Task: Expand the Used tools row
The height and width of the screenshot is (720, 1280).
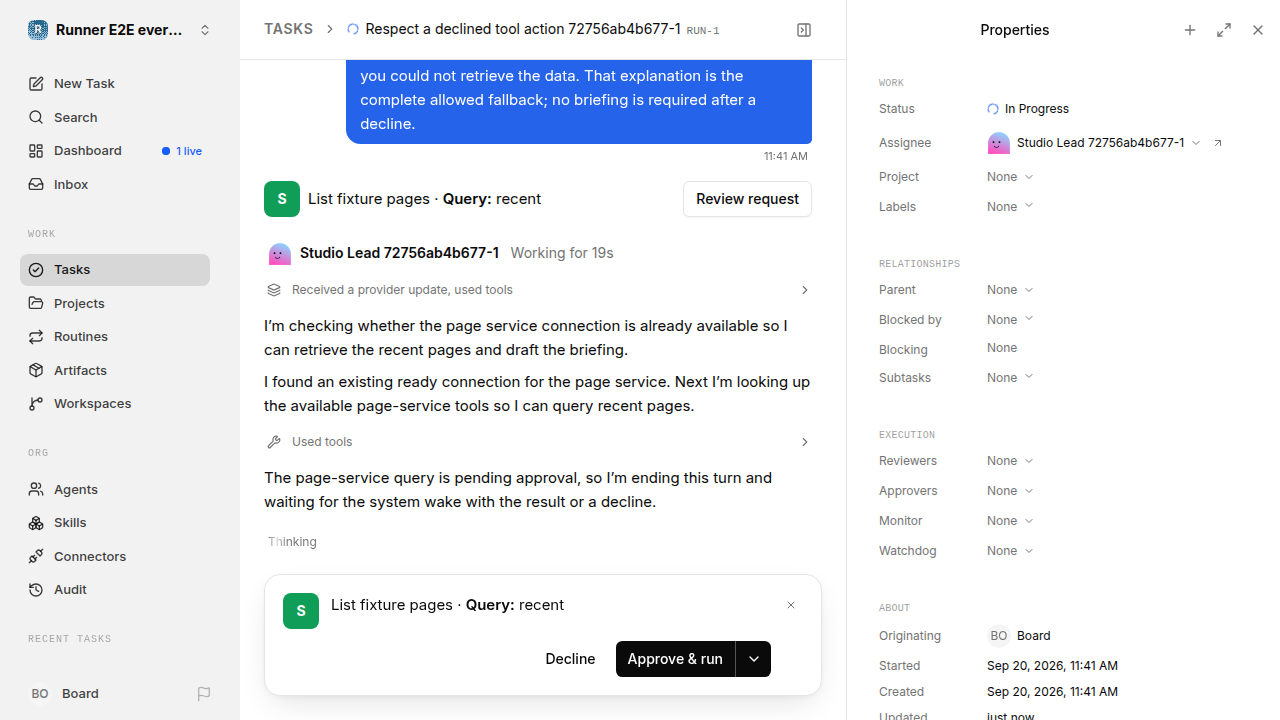Action: 538,442
